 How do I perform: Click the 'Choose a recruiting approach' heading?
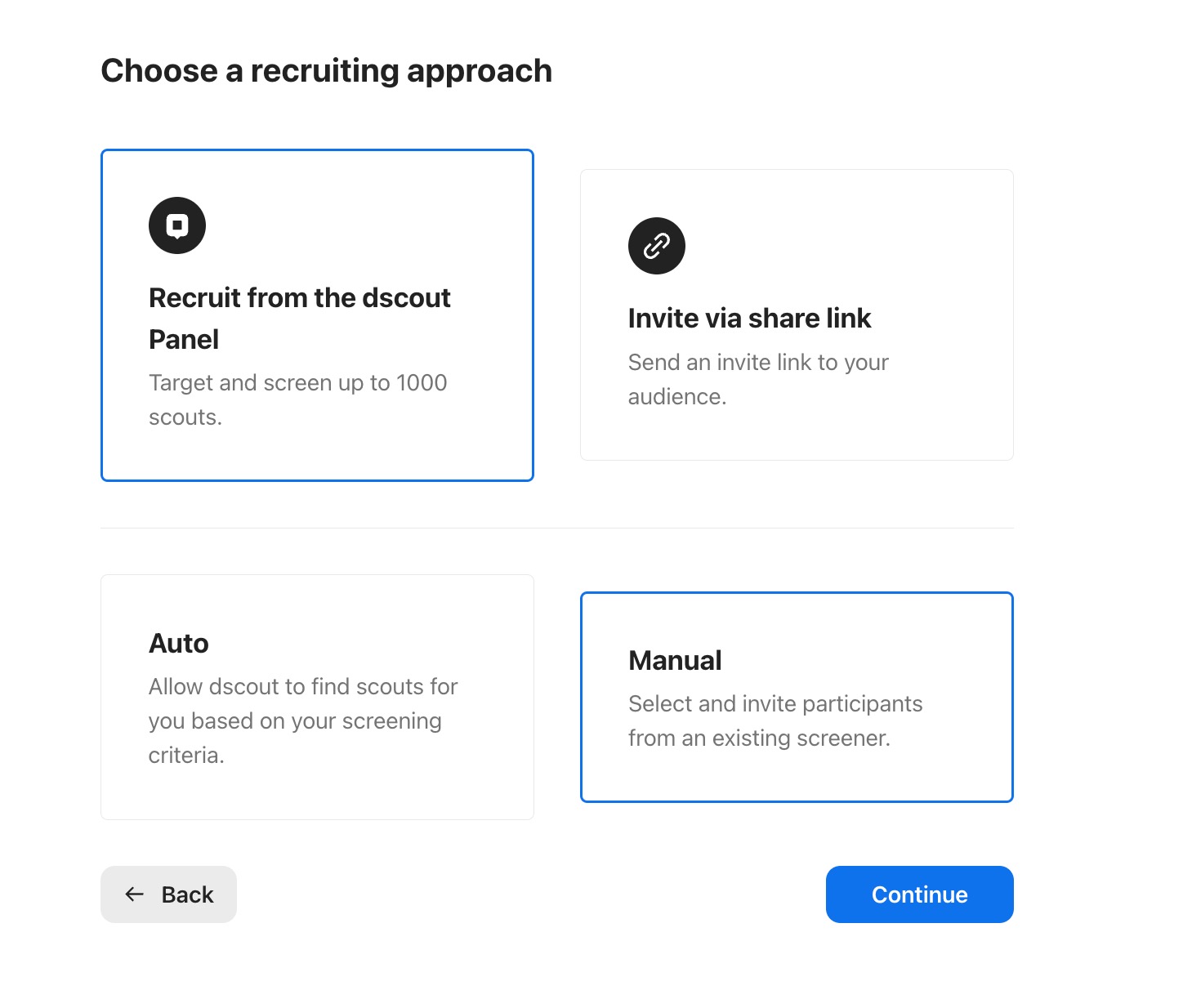[x=326, y=71]
